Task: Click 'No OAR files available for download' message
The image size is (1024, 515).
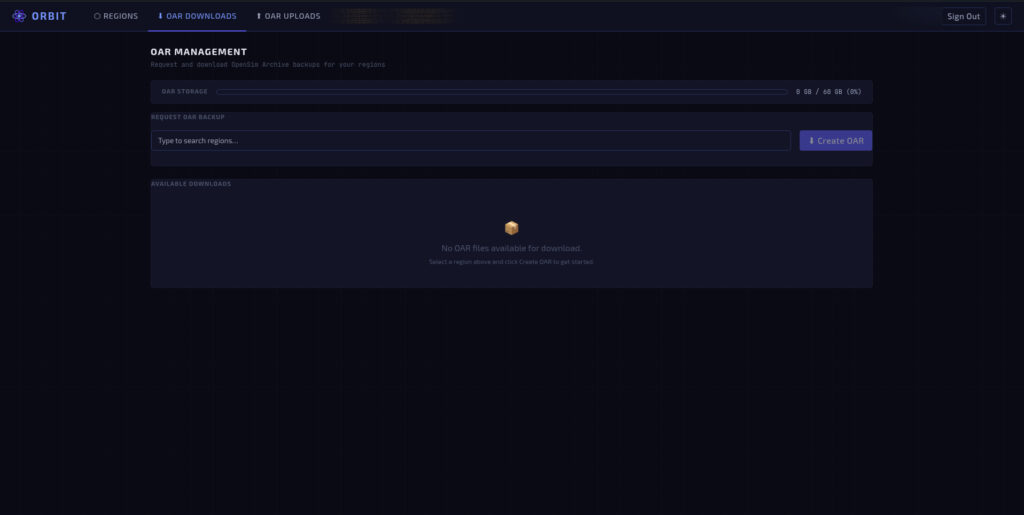Action: (x=511, y=248)
